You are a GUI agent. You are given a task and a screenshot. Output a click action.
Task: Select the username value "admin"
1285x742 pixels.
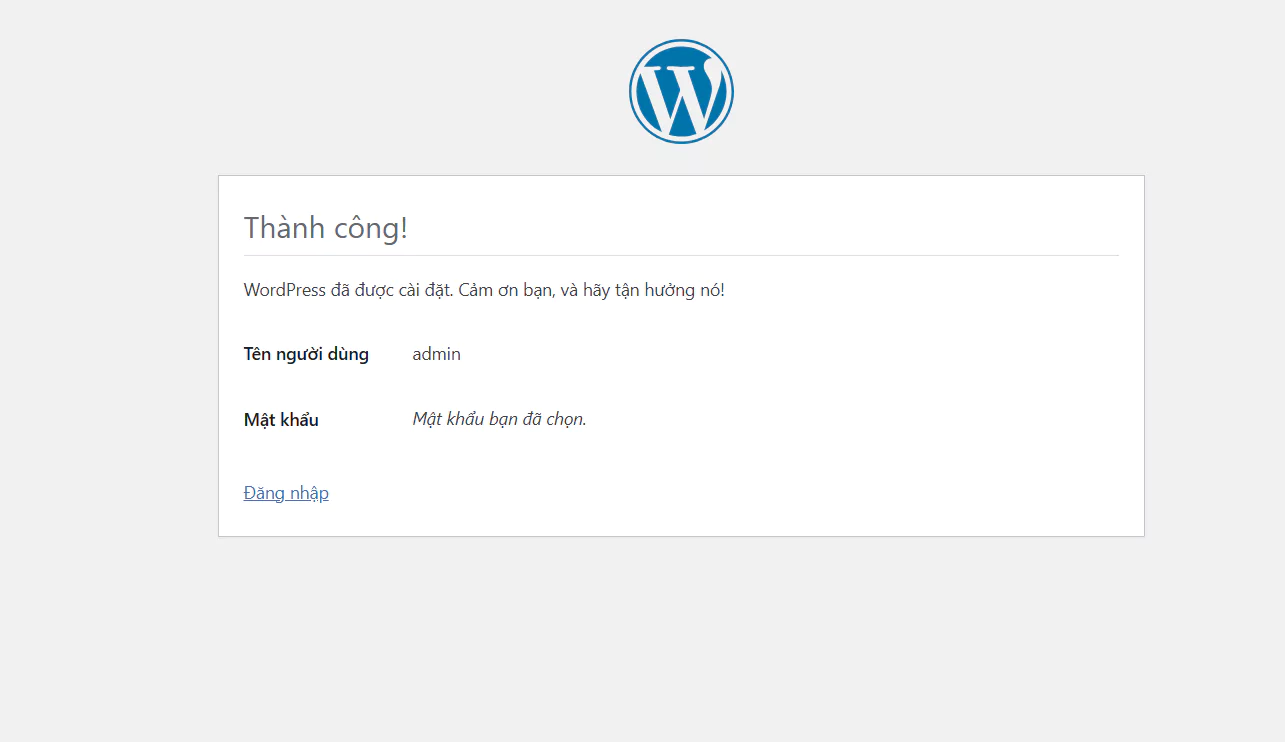click(x=437, y=354)
